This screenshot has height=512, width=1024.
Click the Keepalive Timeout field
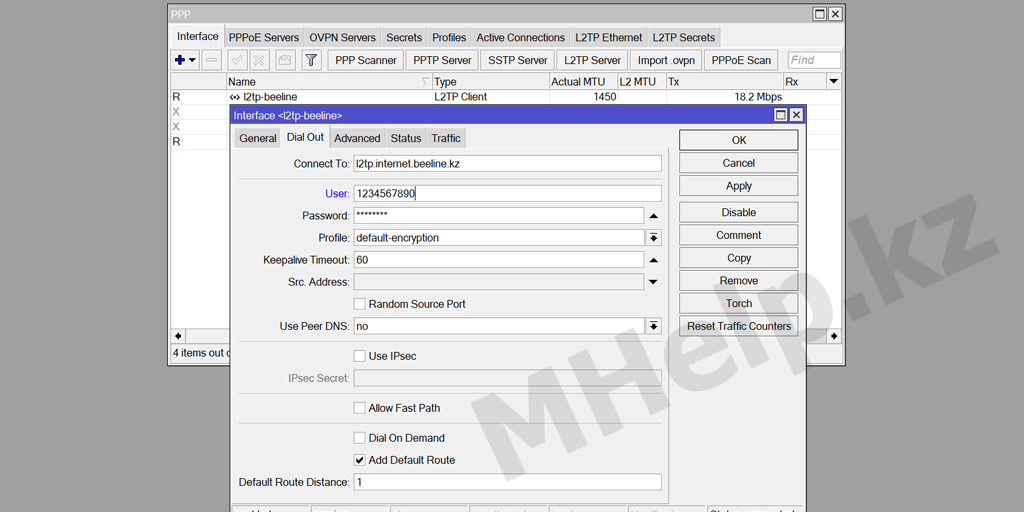pyautogui.click(x=499, y=260)
